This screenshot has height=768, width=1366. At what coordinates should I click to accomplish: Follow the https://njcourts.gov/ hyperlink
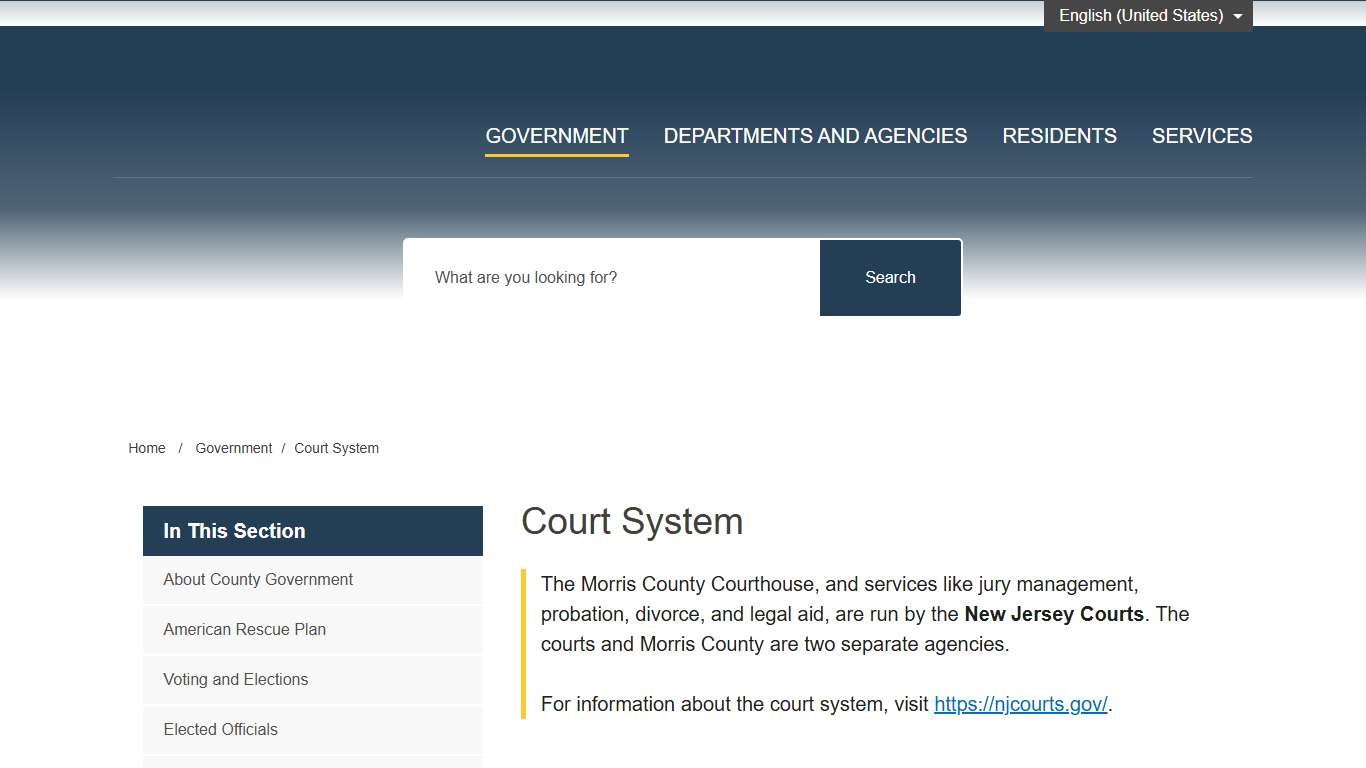1020,704
